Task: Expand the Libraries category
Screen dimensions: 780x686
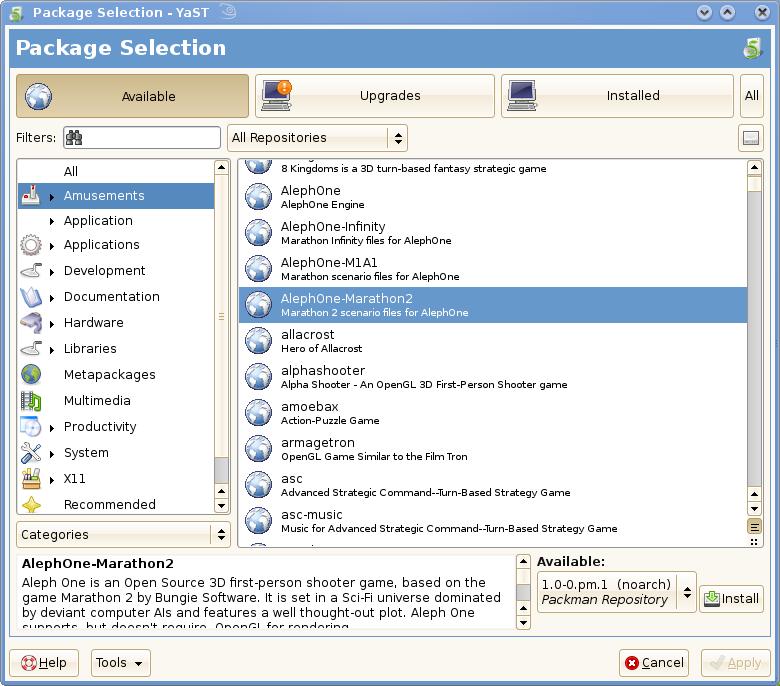Action: pyautogui.click(x=52, y=350)
